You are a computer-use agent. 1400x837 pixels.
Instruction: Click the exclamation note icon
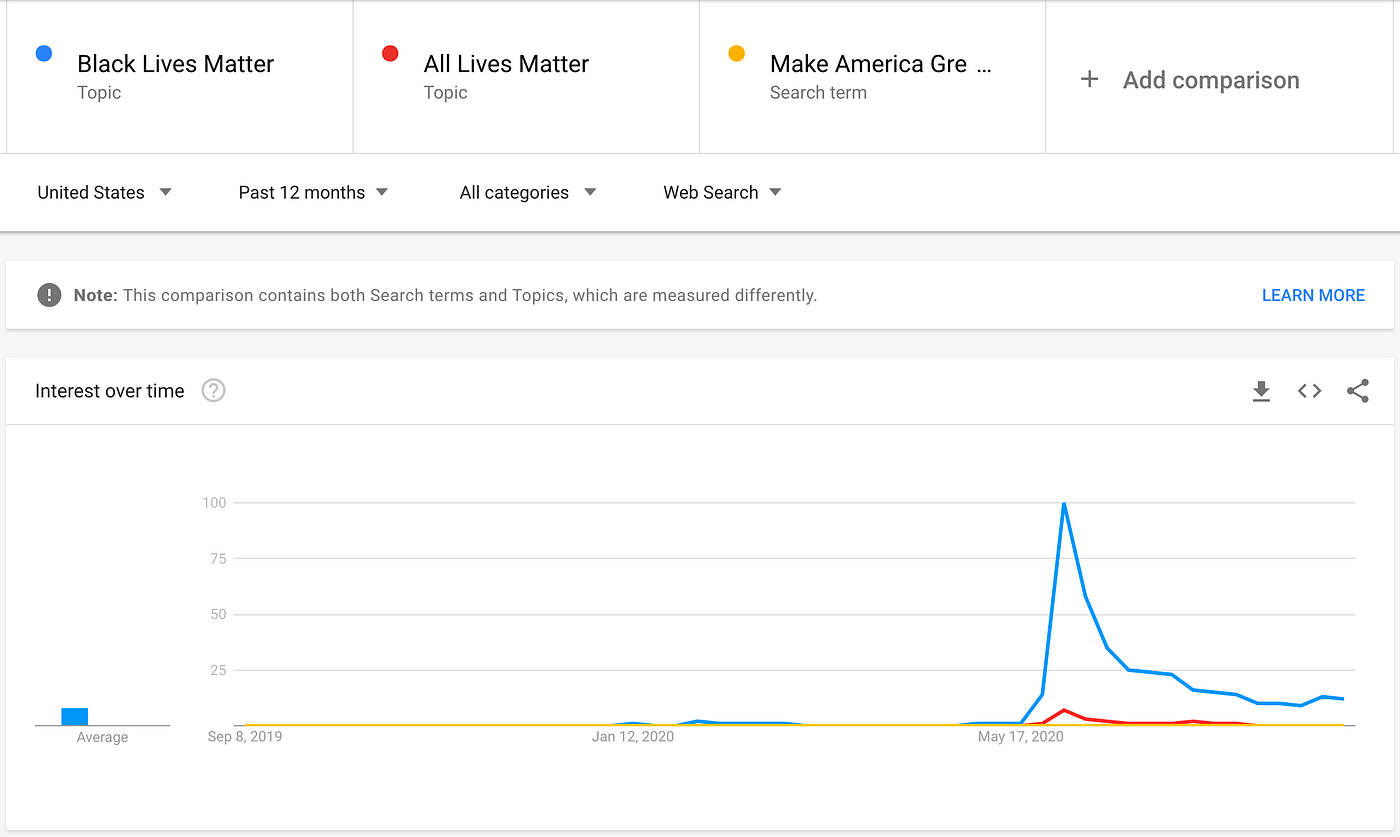point(48,295)
